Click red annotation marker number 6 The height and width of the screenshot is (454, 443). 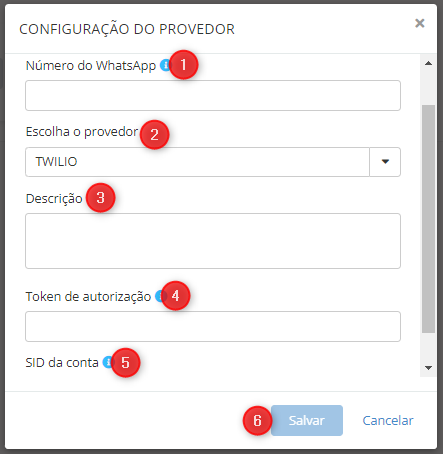pyautogui.click(x=257, y=421)
